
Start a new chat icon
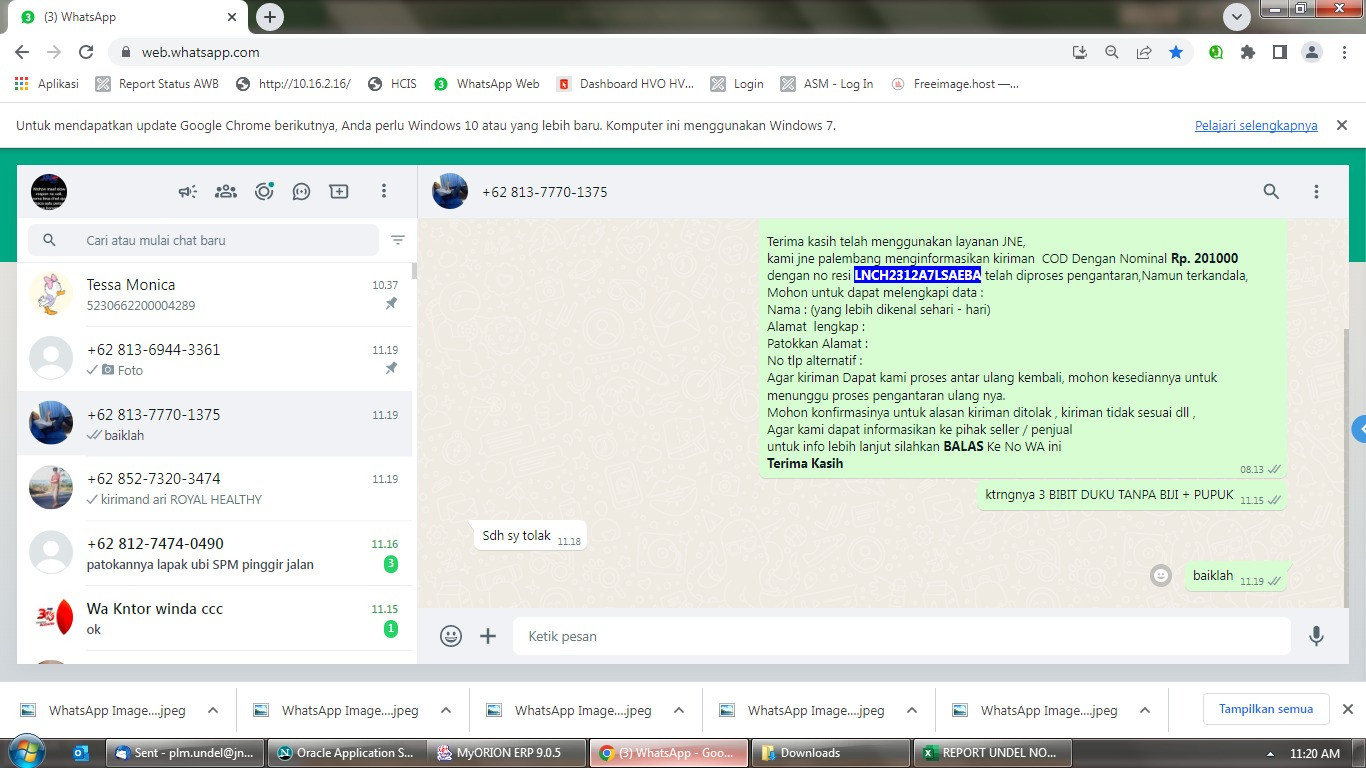339,191
